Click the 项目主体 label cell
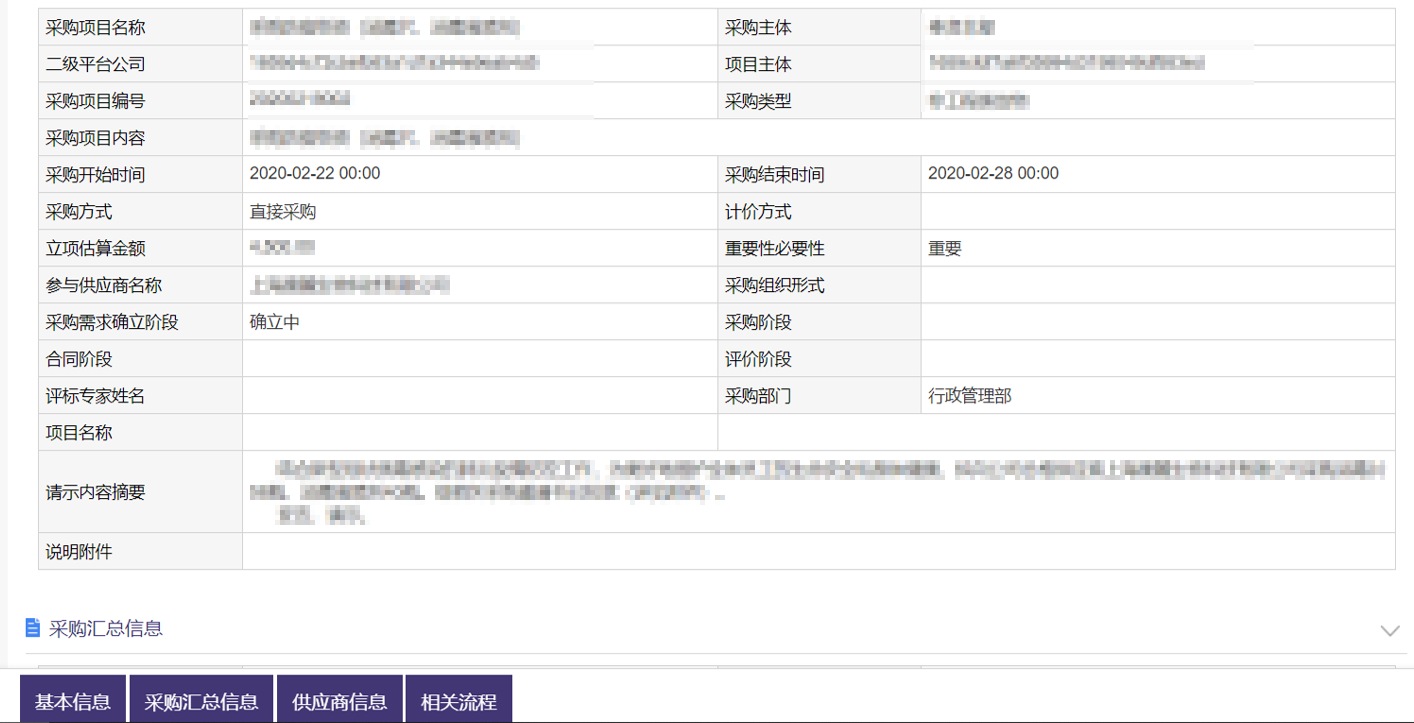 819,64
